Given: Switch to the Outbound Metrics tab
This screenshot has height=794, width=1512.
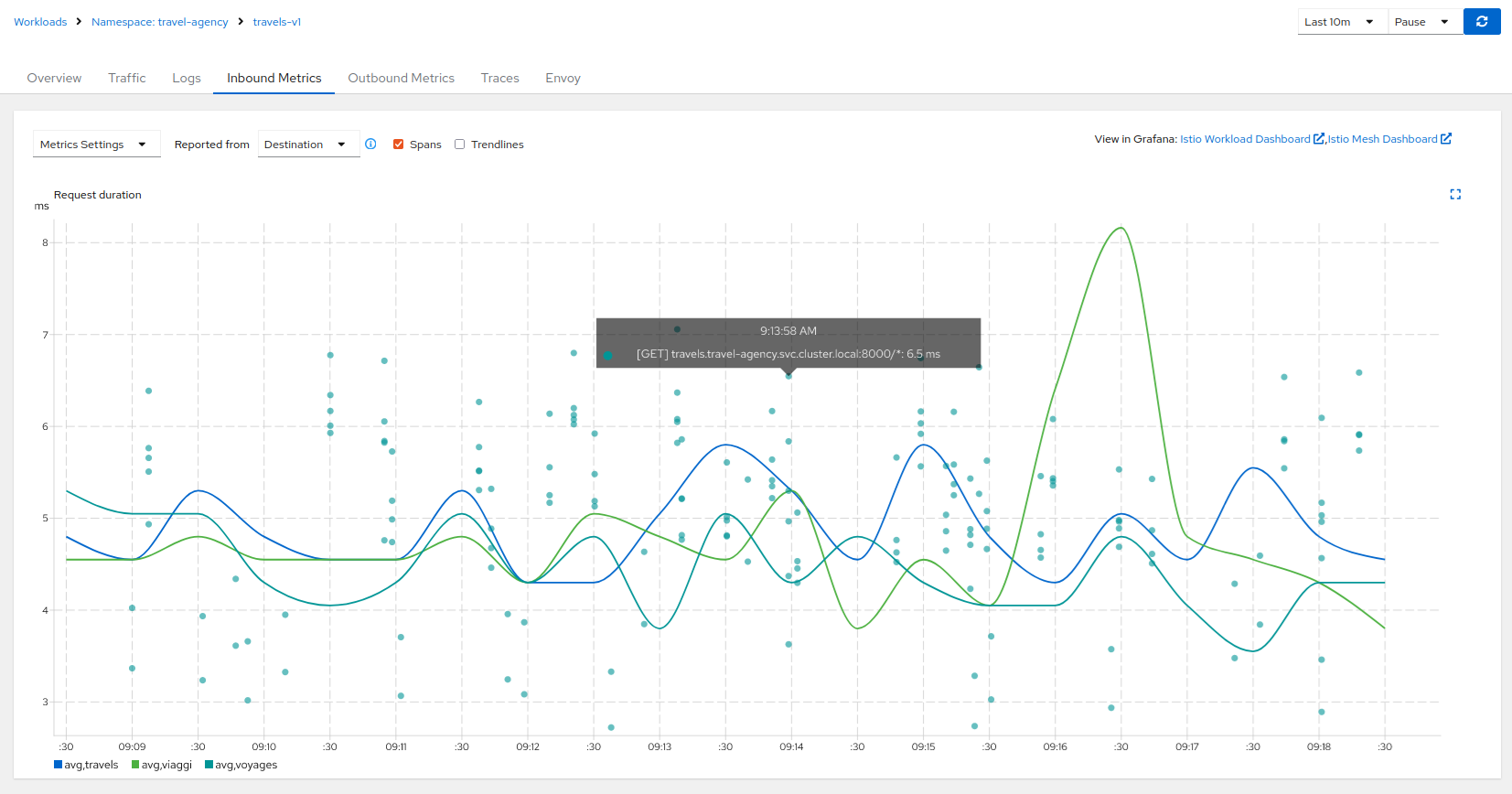Looking at the screenshot, I should point(401,78).
